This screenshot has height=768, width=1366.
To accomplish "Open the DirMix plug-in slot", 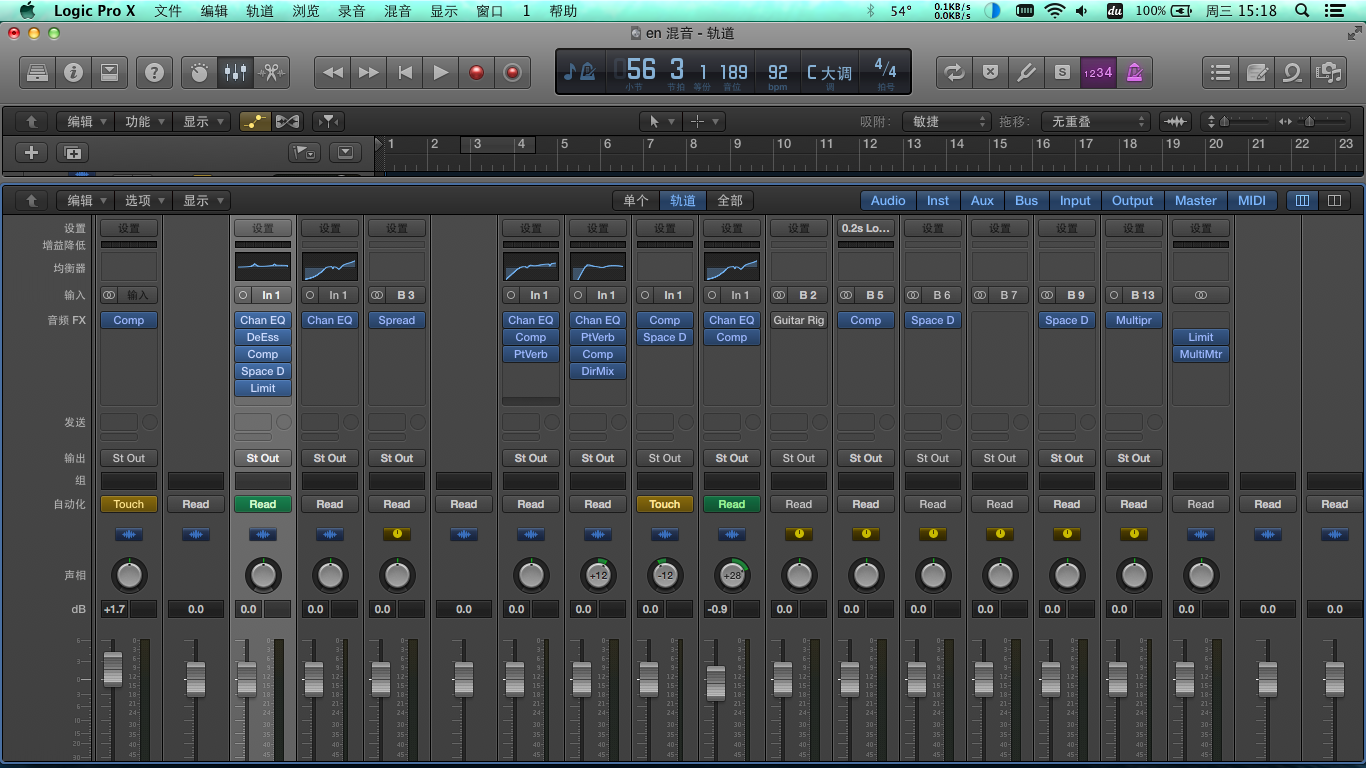I will pyautogui.click(x=598, y=371).
